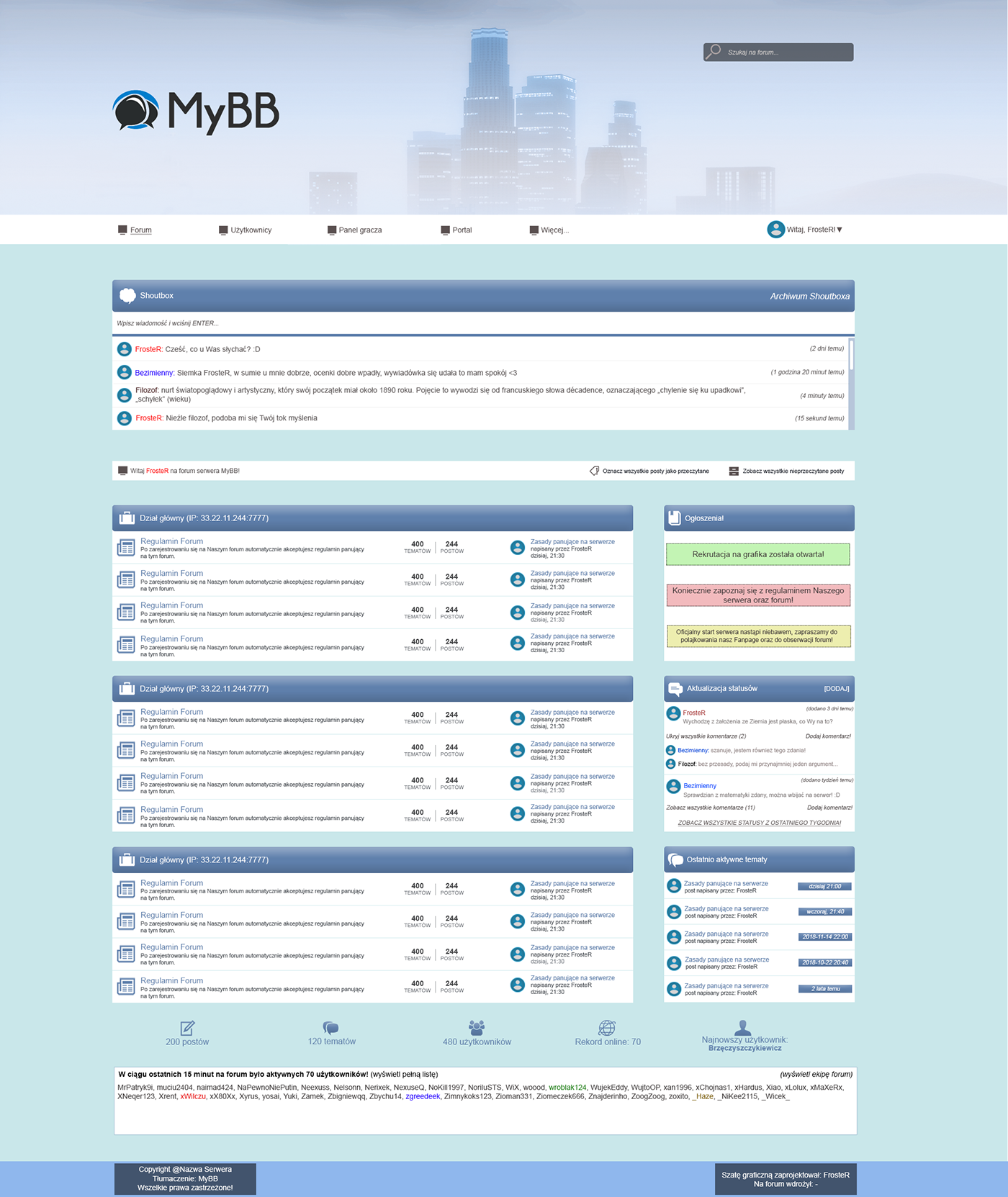The height and width of the screenshot is (1197, 1008).
Task: Click the Shoutbox vertical scrollbar
Action: tap(851, 356)
